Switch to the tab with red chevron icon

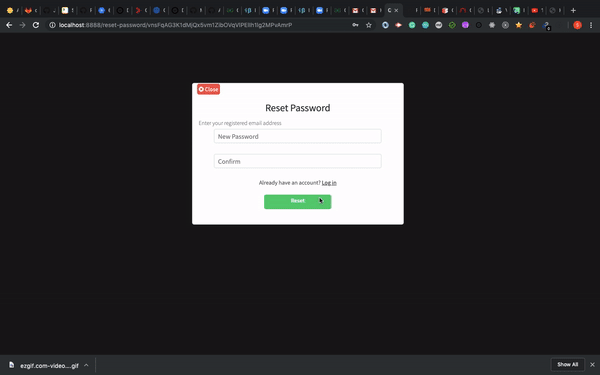click(138, 10)
